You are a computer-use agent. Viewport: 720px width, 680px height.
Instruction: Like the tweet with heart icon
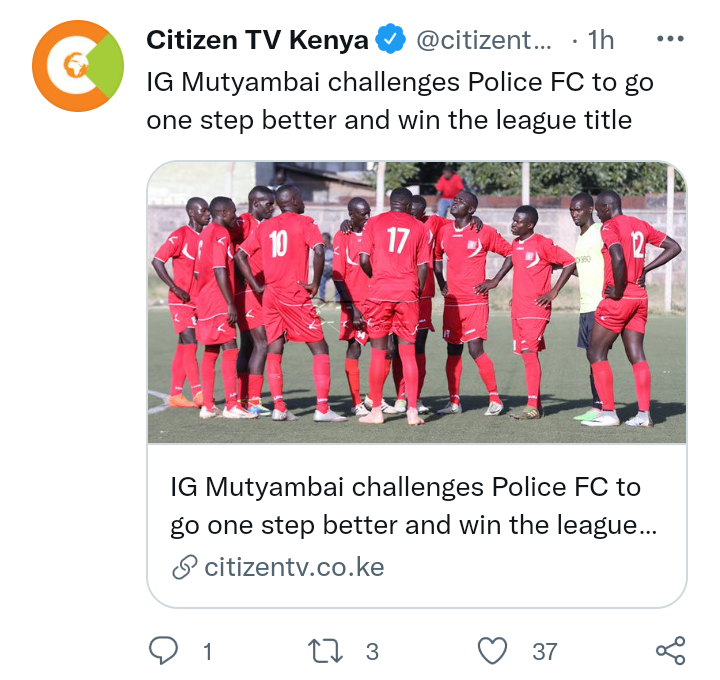tap(492, 651)
